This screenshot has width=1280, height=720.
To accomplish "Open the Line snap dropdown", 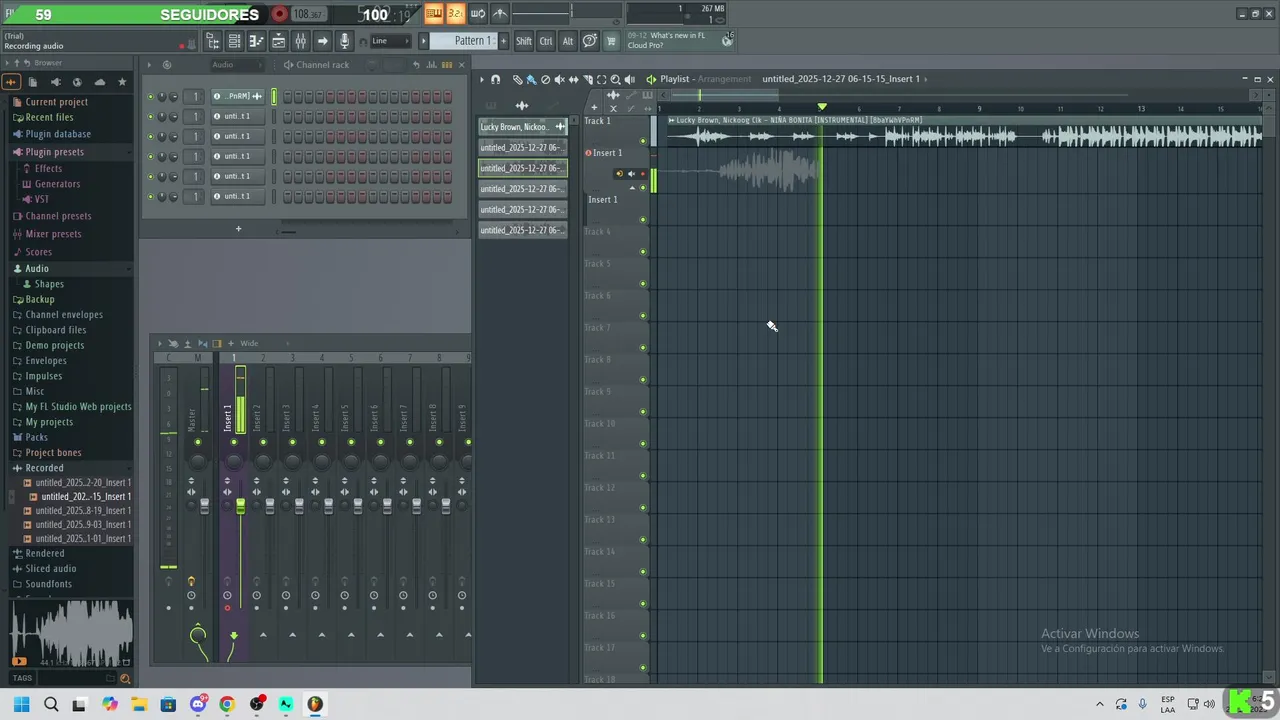I will click(x=390, y=41).
